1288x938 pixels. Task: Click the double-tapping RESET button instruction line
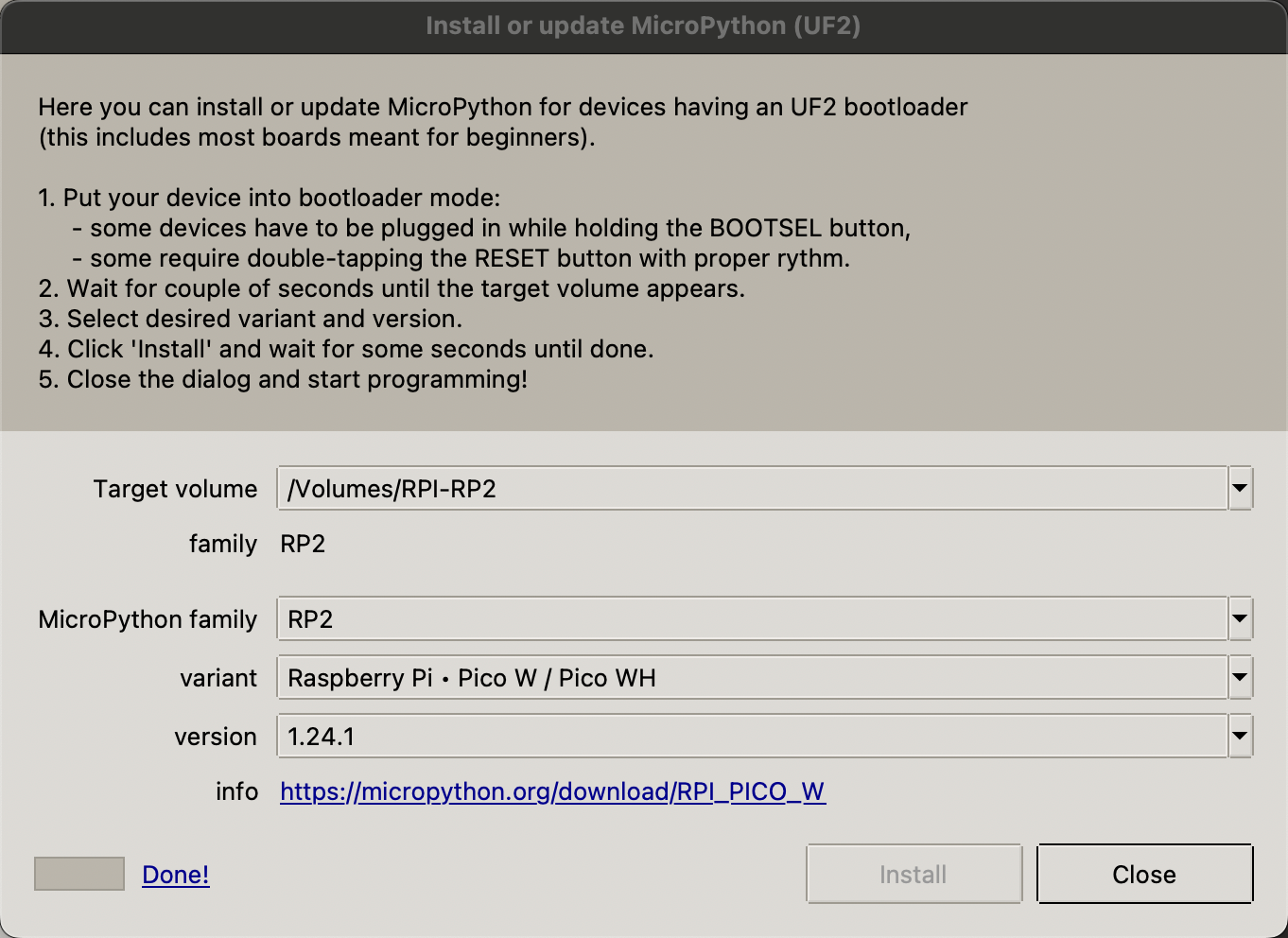click(x=461, y=258)
